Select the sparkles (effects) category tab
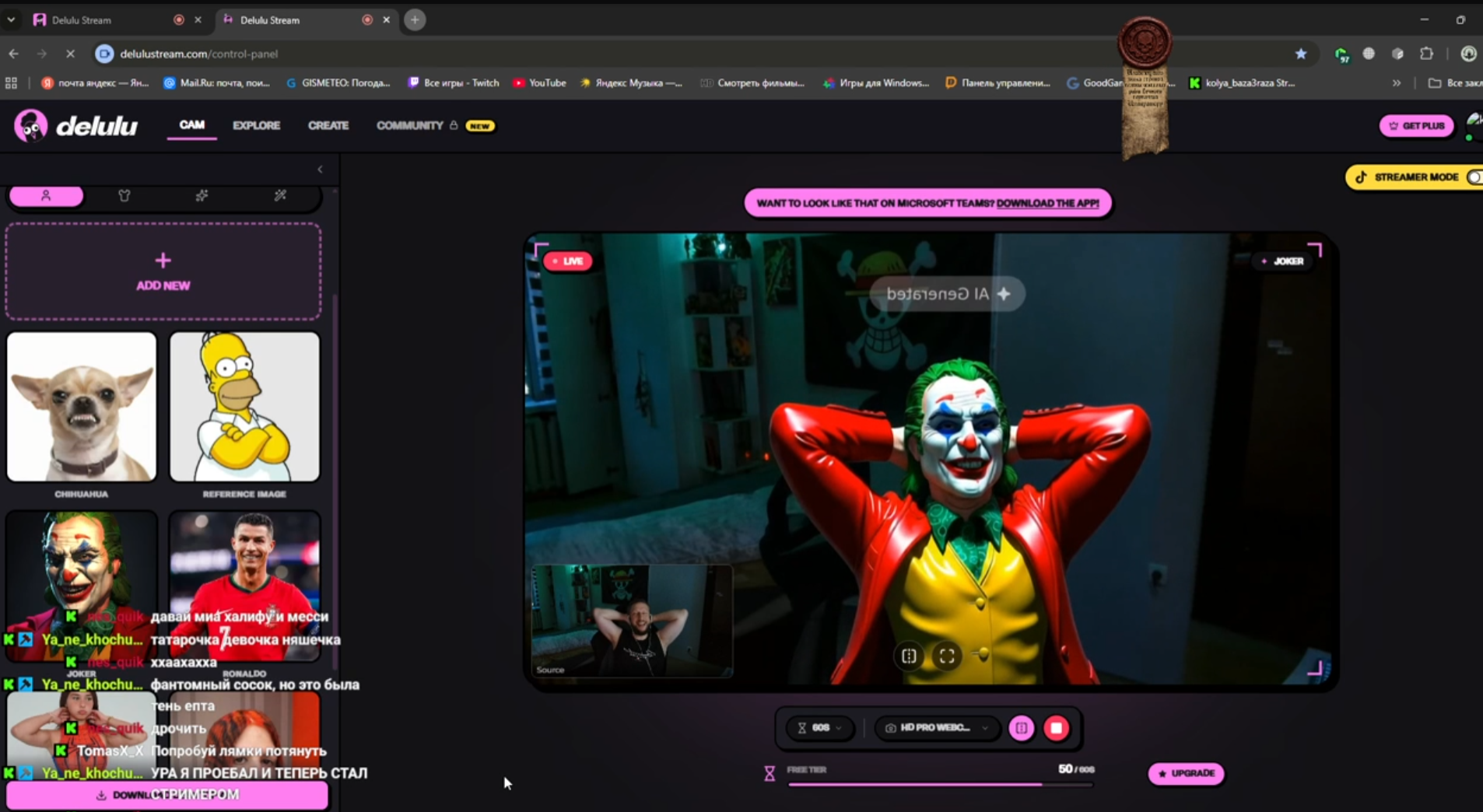1483x812 pixels. [202, 196]
